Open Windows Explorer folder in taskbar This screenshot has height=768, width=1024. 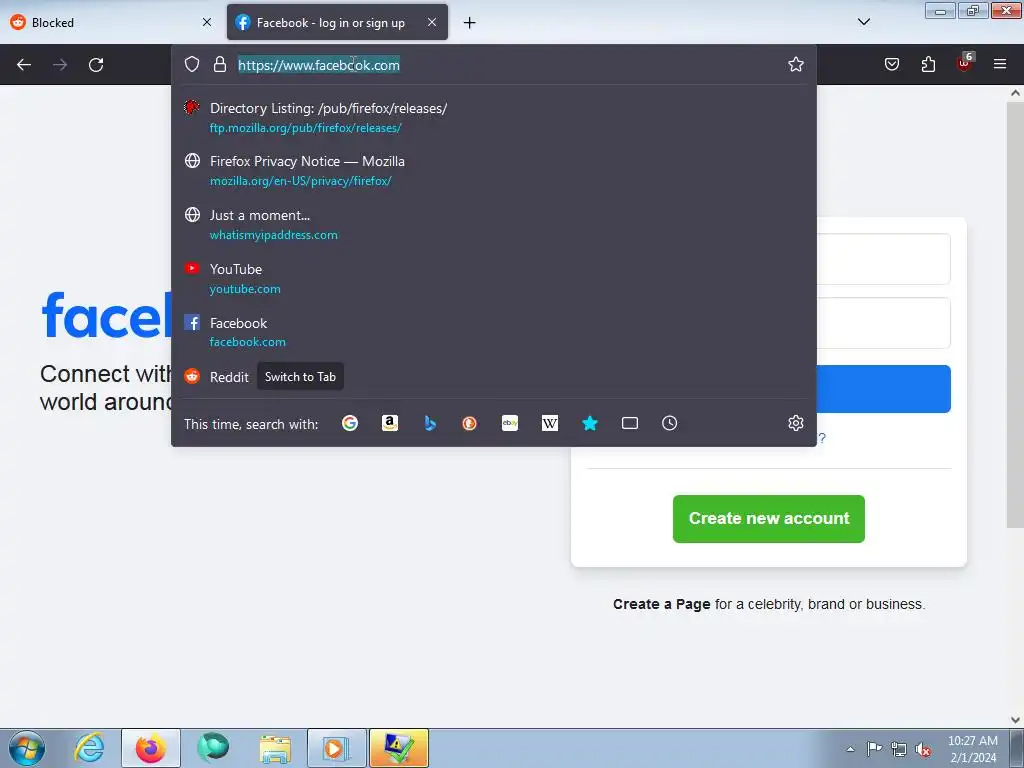point(275,748)
